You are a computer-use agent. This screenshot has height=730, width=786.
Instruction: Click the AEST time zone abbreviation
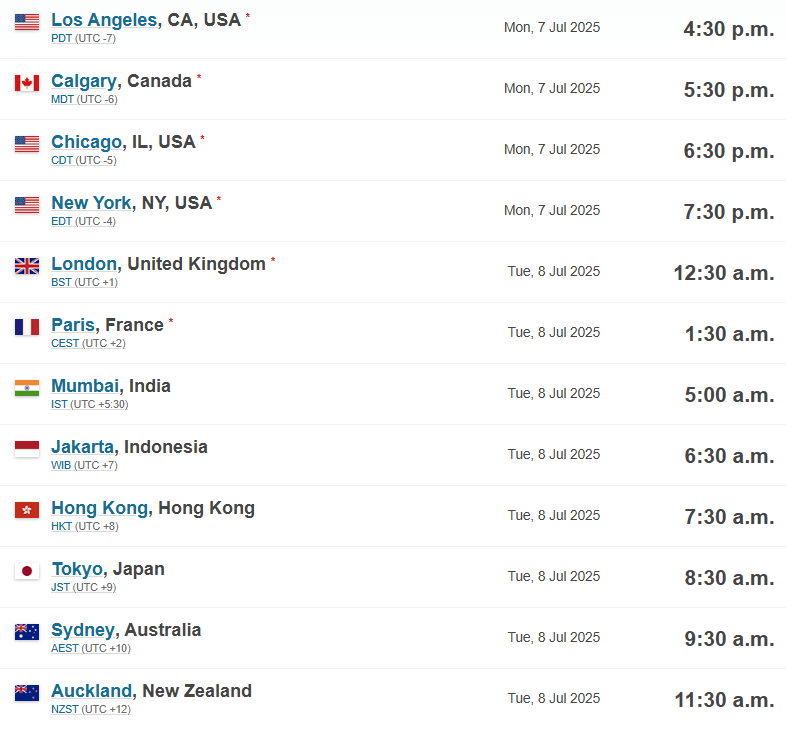point(65,648)
